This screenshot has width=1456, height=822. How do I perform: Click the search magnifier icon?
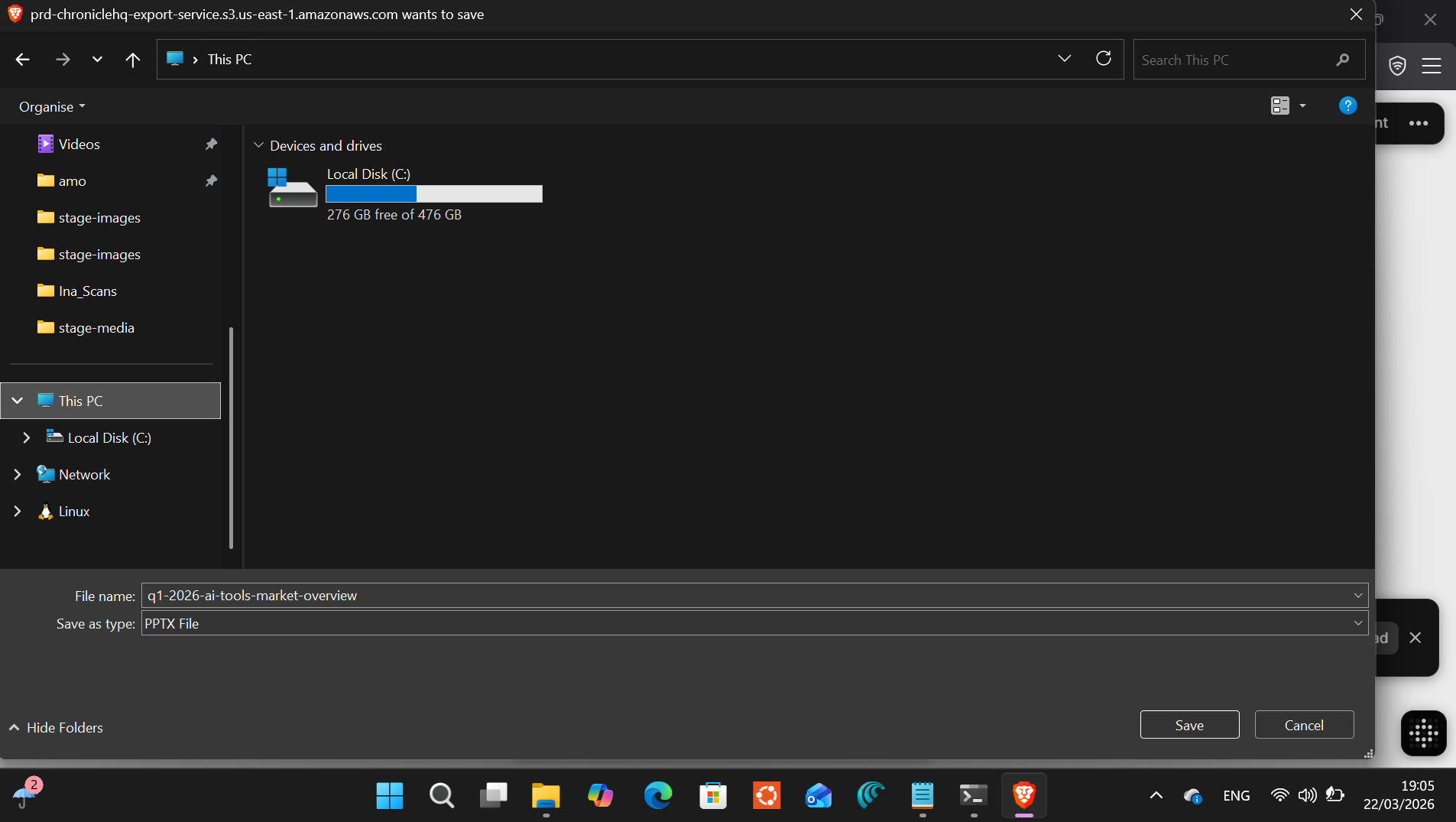[1343, 60]
